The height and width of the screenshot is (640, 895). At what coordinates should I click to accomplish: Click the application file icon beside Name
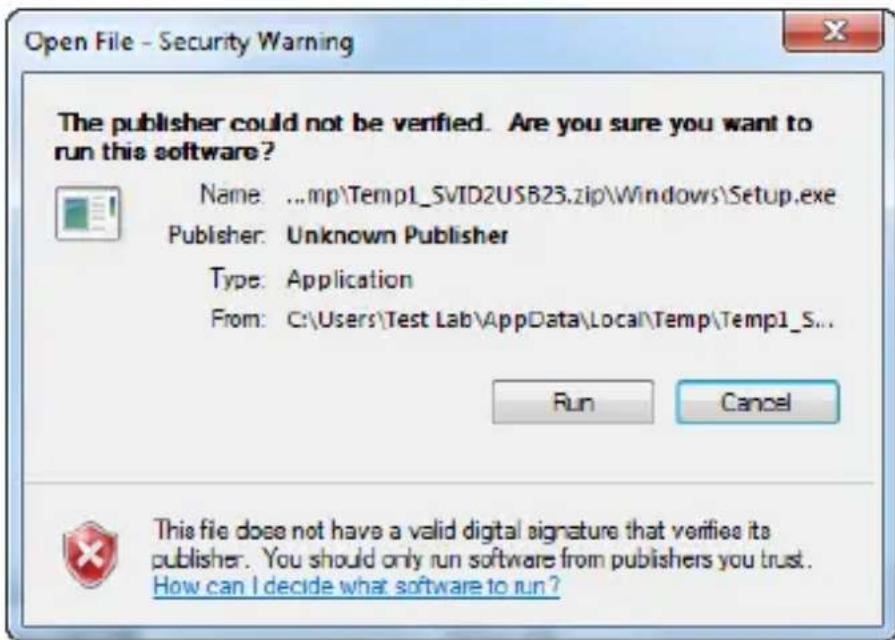tap(88, 213)
